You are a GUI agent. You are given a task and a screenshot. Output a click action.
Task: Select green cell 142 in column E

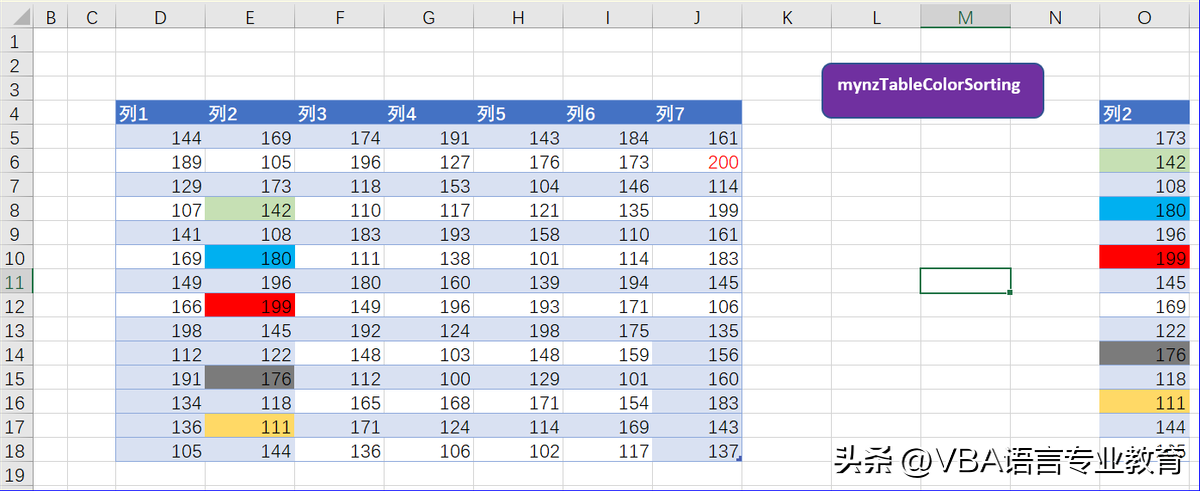pos(250,210)
